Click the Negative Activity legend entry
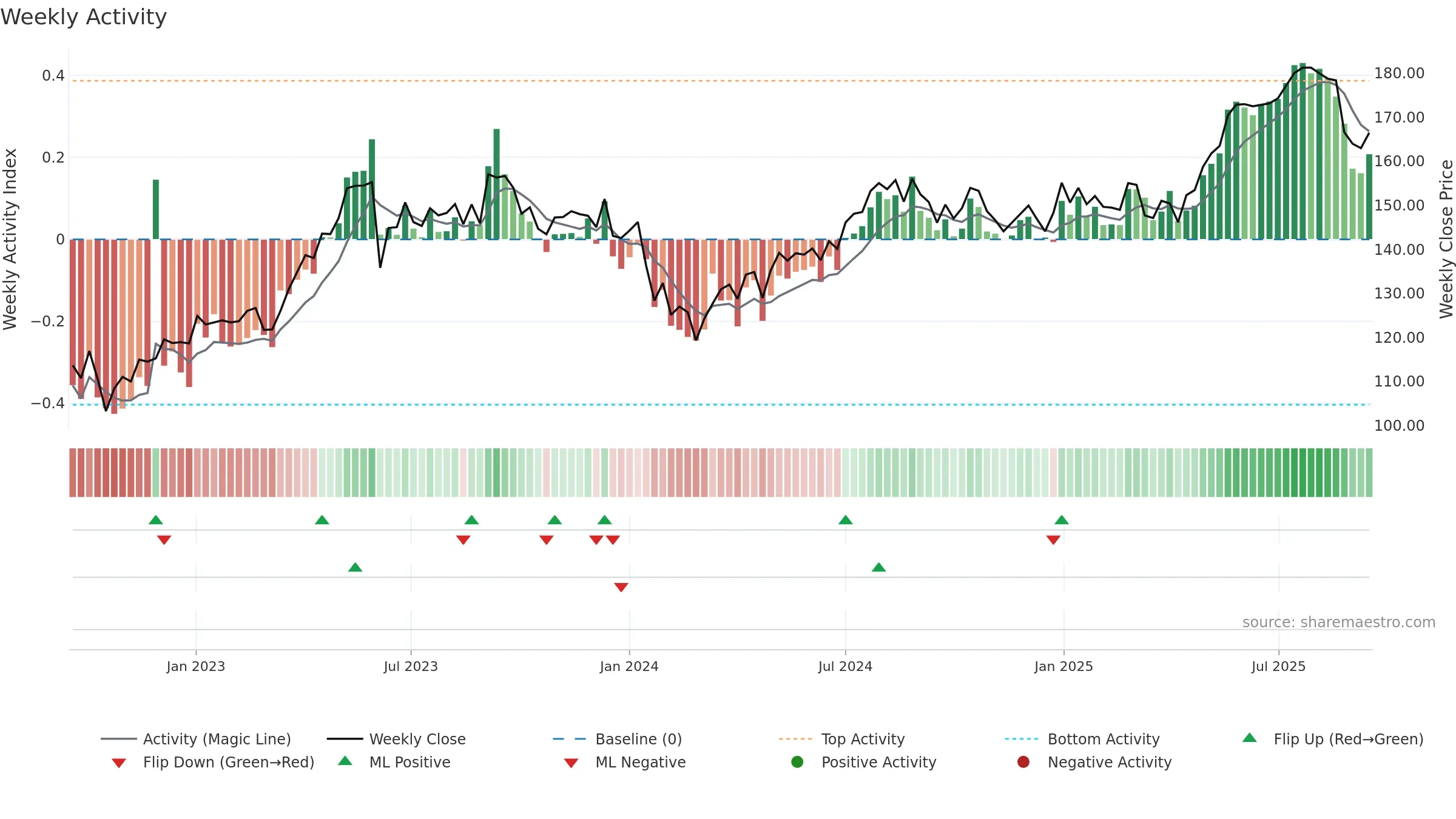1456x819 pixels. coord(1094,762)
